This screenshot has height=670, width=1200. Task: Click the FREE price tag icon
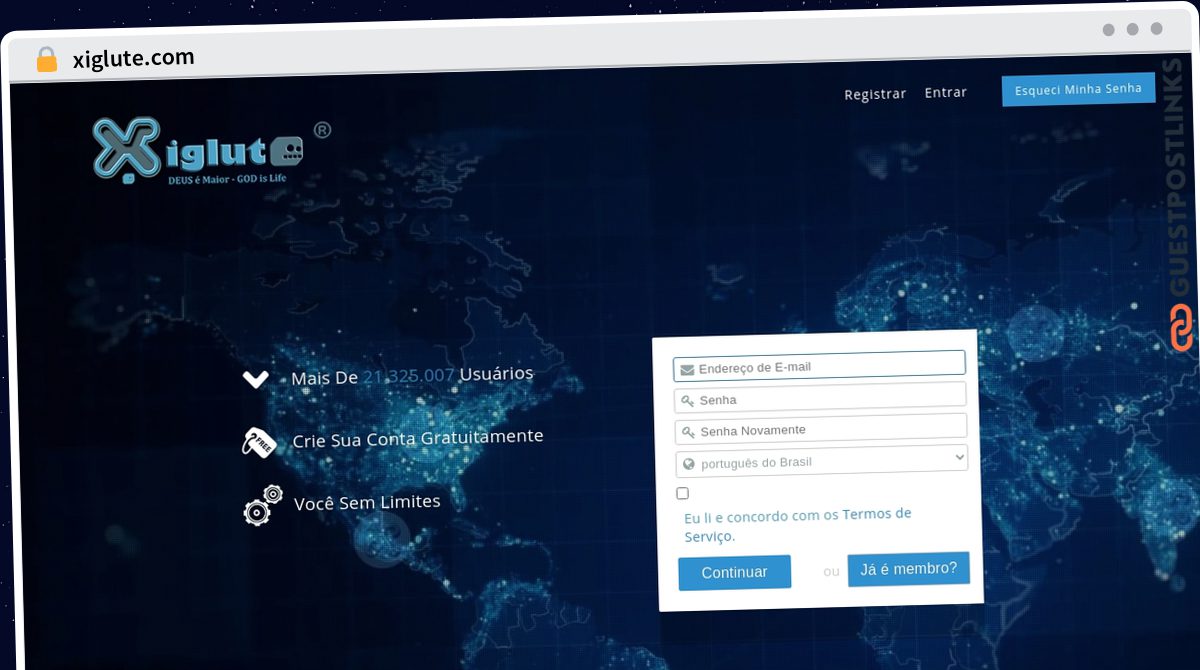[258, 442]
